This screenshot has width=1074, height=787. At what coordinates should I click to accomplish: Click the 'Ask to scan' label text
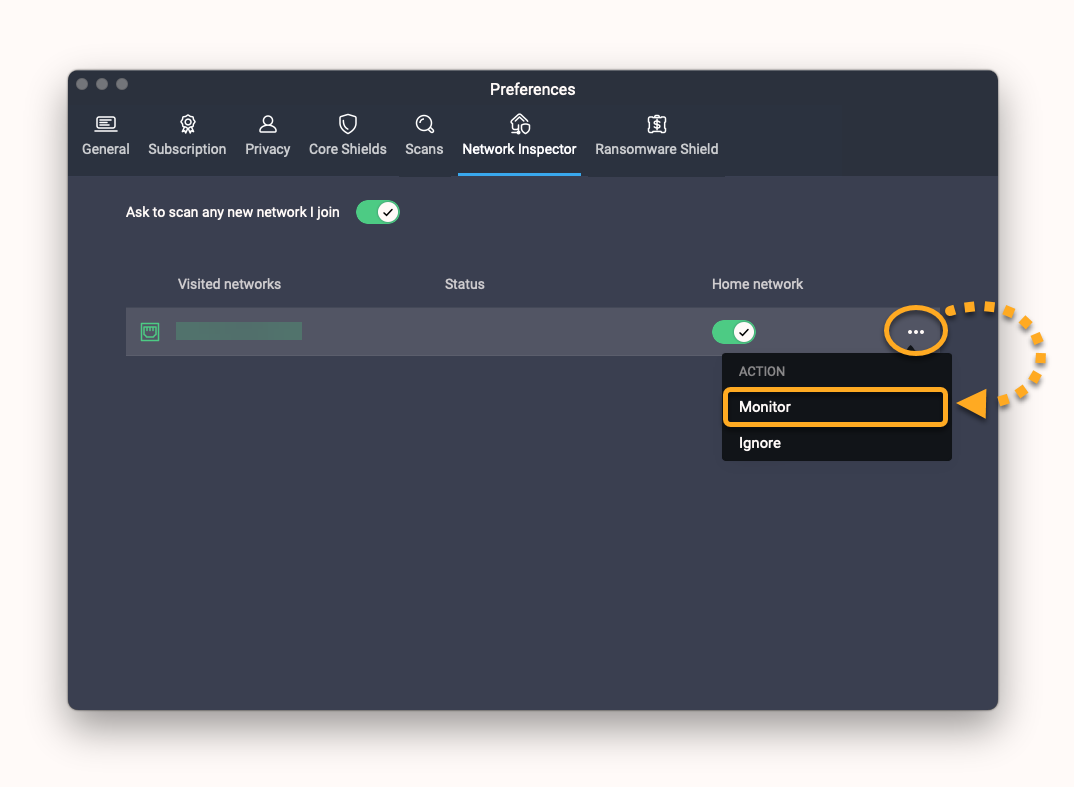coord(232,212)
